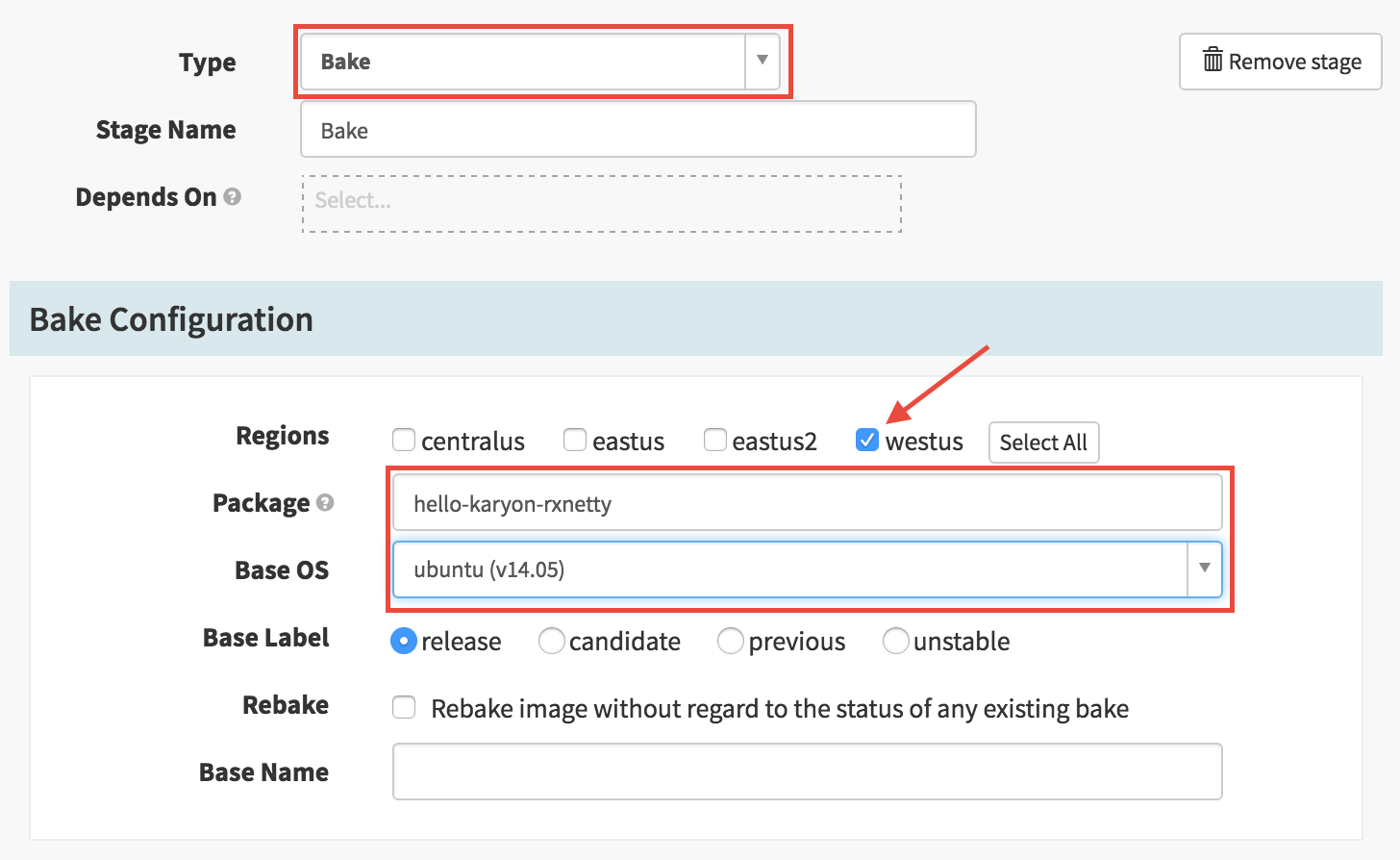This screenshot has height=860, width=1400.
Task: Focus the Stage Name text field
Action: [x=638, y=129]
